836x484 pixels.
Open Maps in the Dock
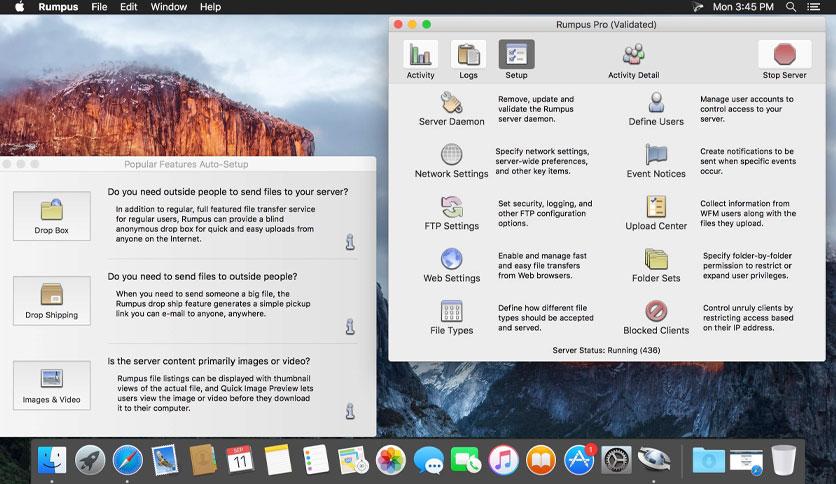(x=353, y=459)
